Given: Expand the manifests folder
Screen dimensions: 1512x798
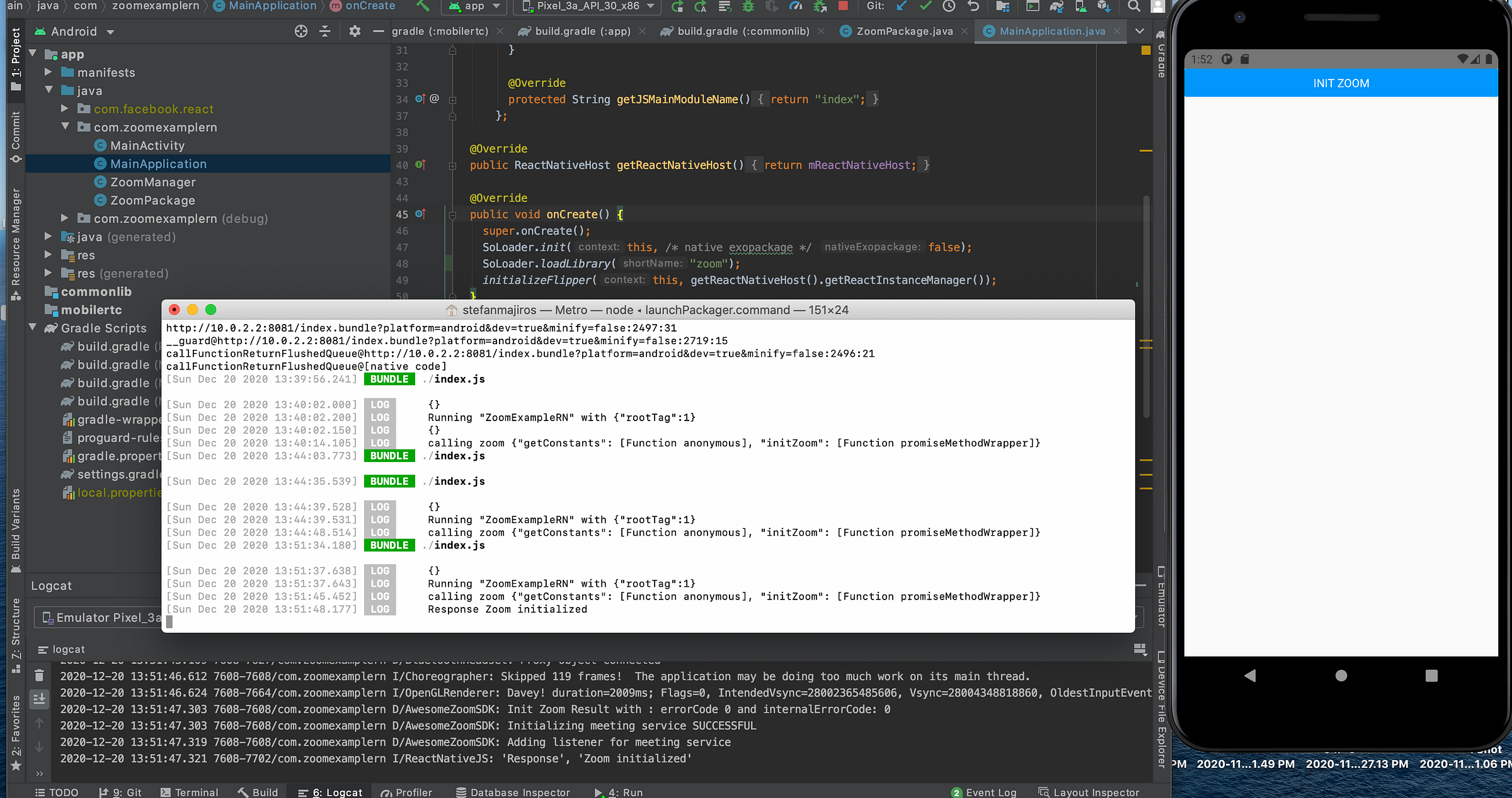Looking at the screenshot, I should (49, 72).
